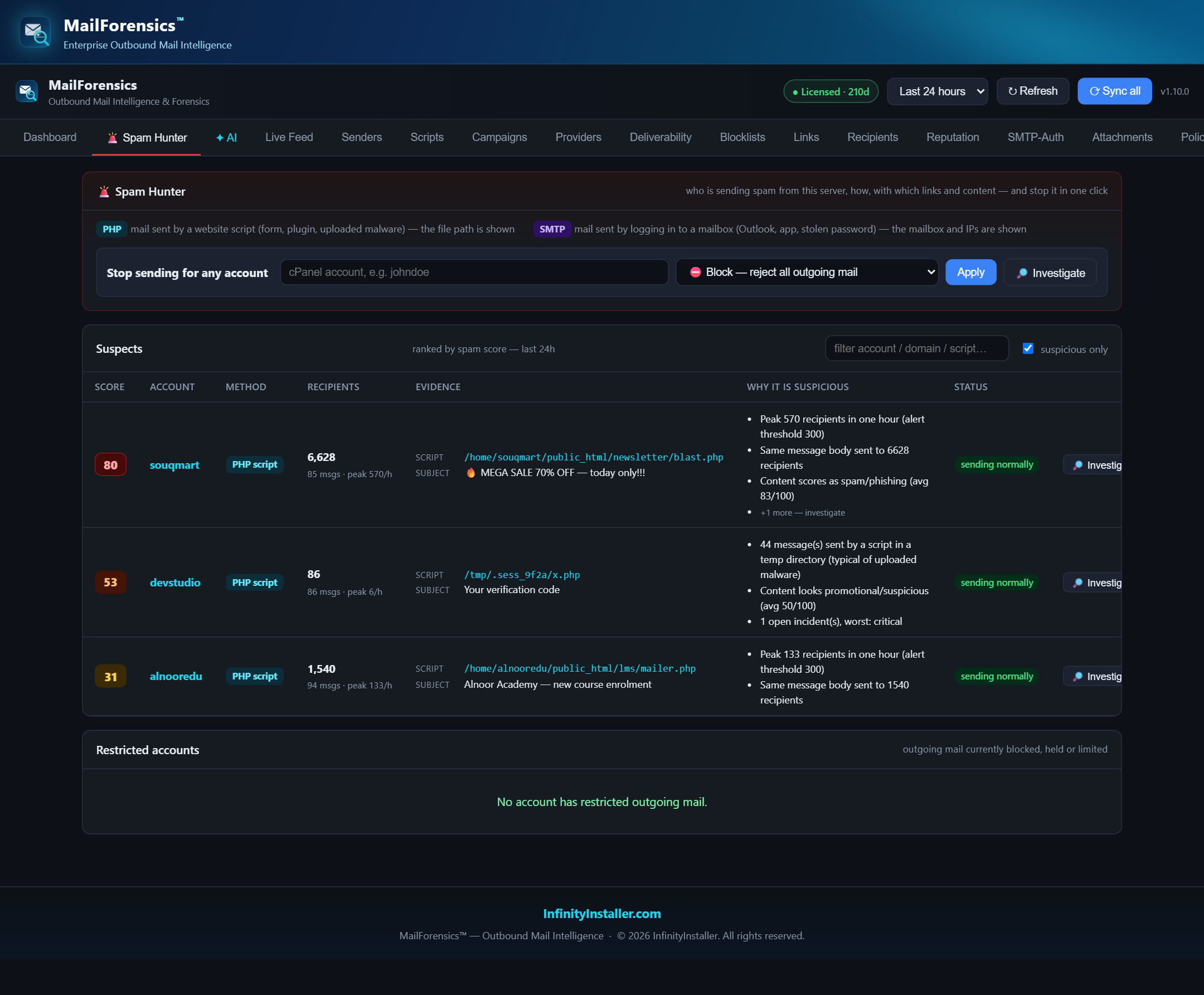Open the Senders tab
The image size is (1204, 995).
click(x=362, y=137)
